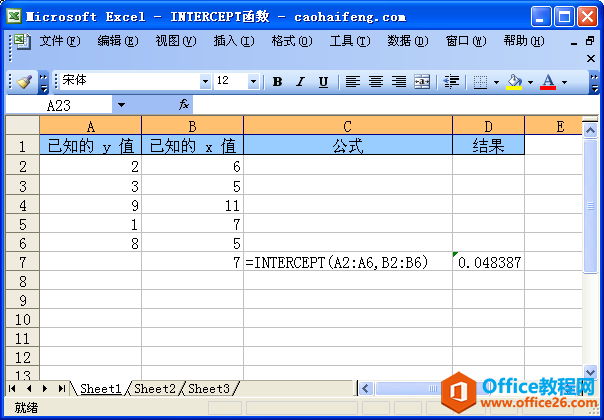Apply yellow Fill Color bucket

514,82
